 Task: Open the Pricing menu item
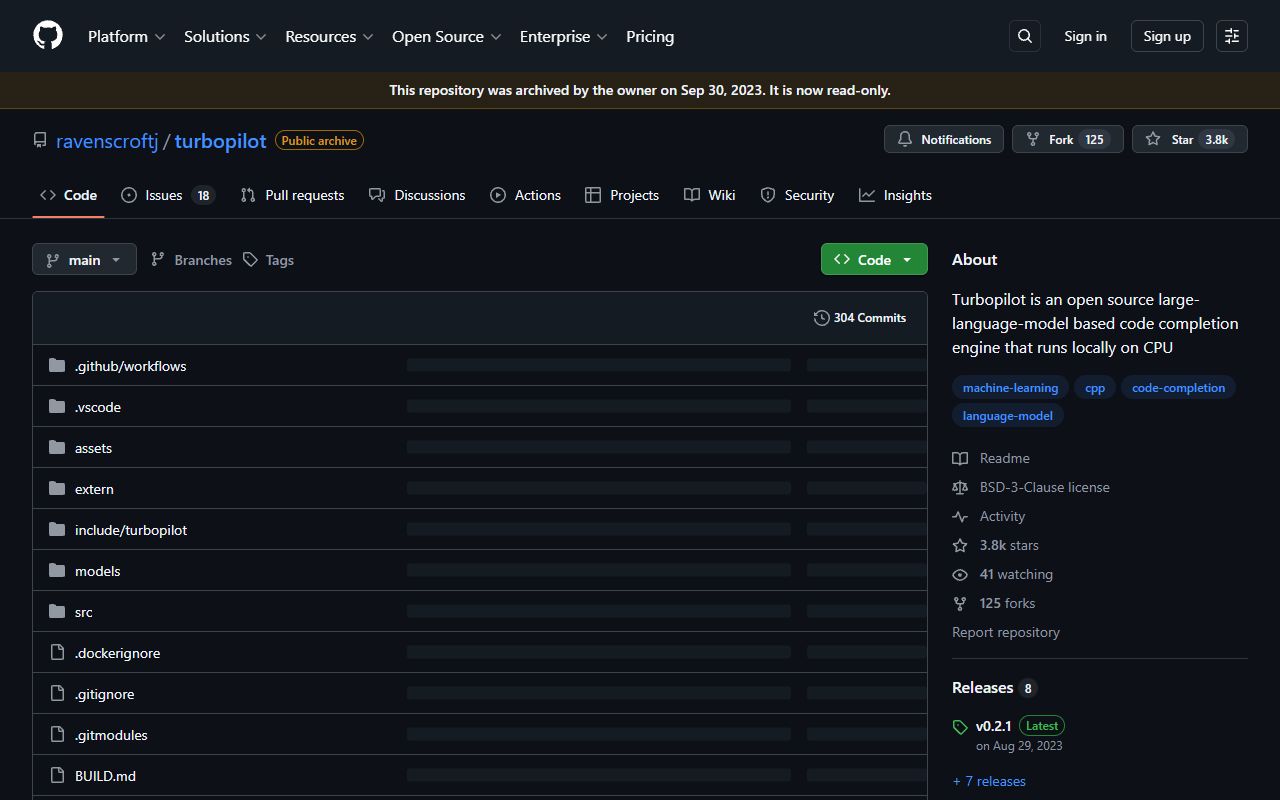[650, 36]
